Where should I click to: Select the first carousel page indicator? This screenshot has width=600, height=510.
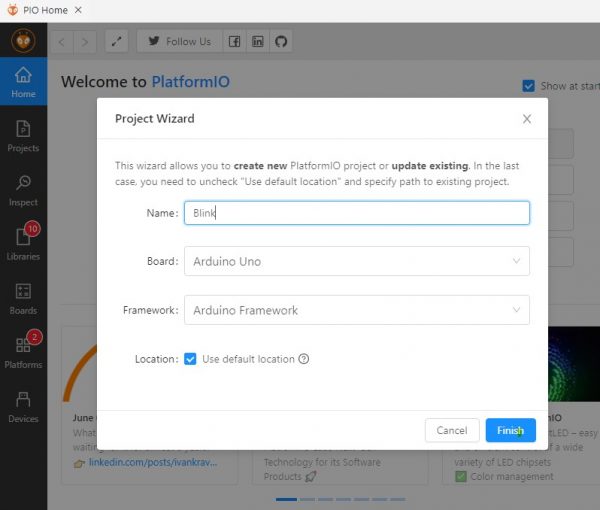click(x=286, y=499)
